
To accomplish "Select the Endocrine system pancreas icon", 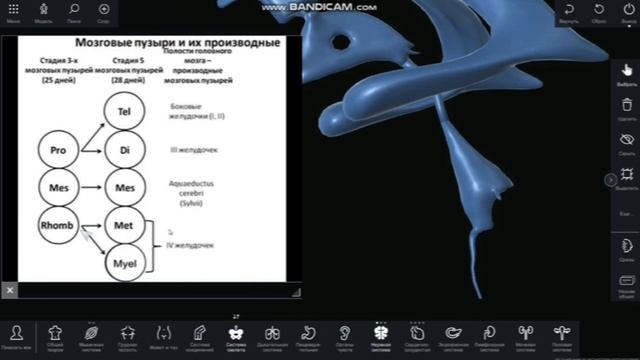I will coord(453,333).
